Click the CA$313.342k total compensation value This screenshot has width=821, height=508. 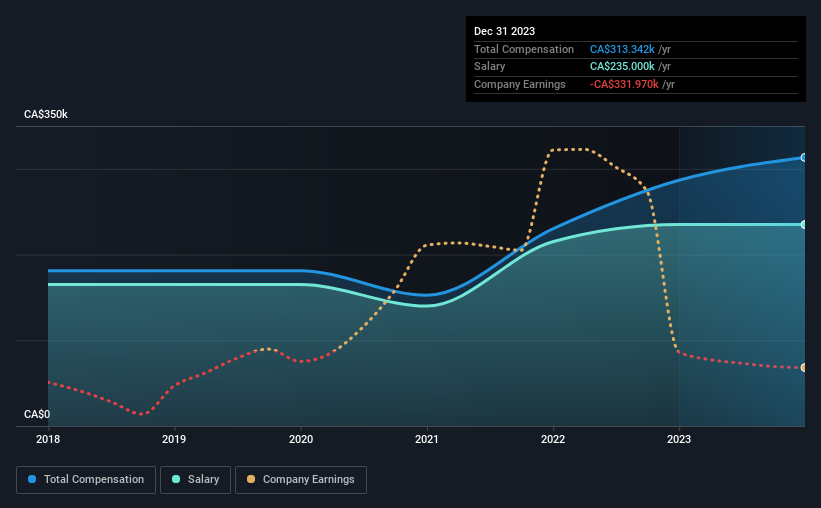point(622,49)
